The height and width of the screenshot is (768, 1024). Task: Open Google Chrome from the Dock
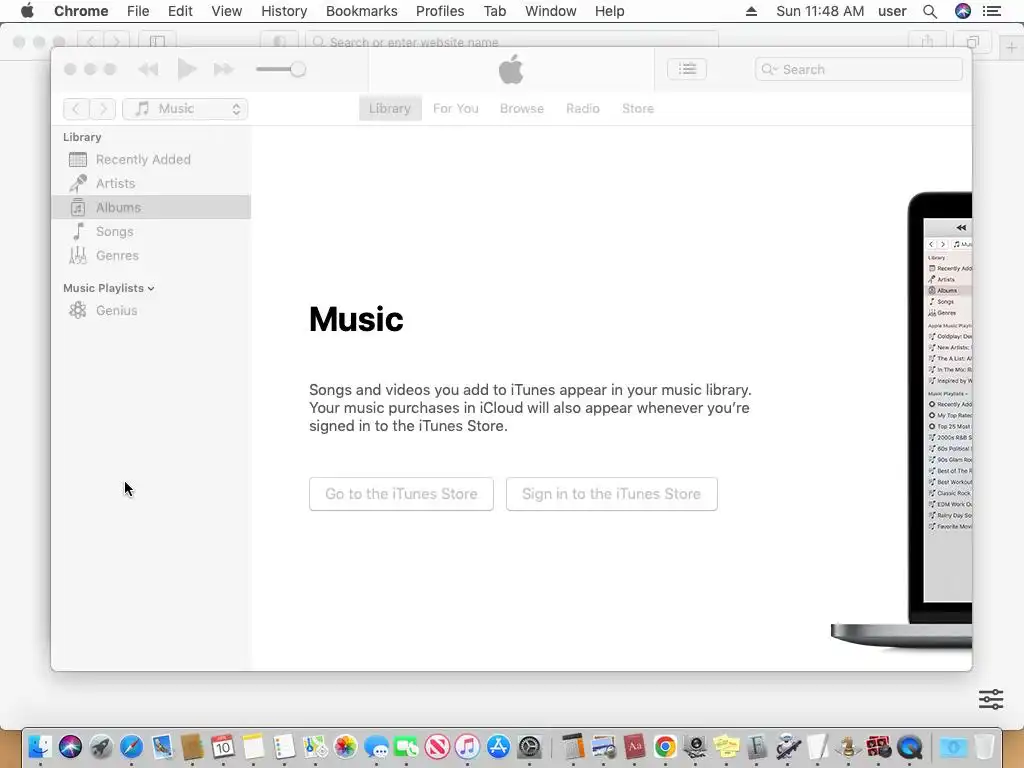[x=665, y=747]
